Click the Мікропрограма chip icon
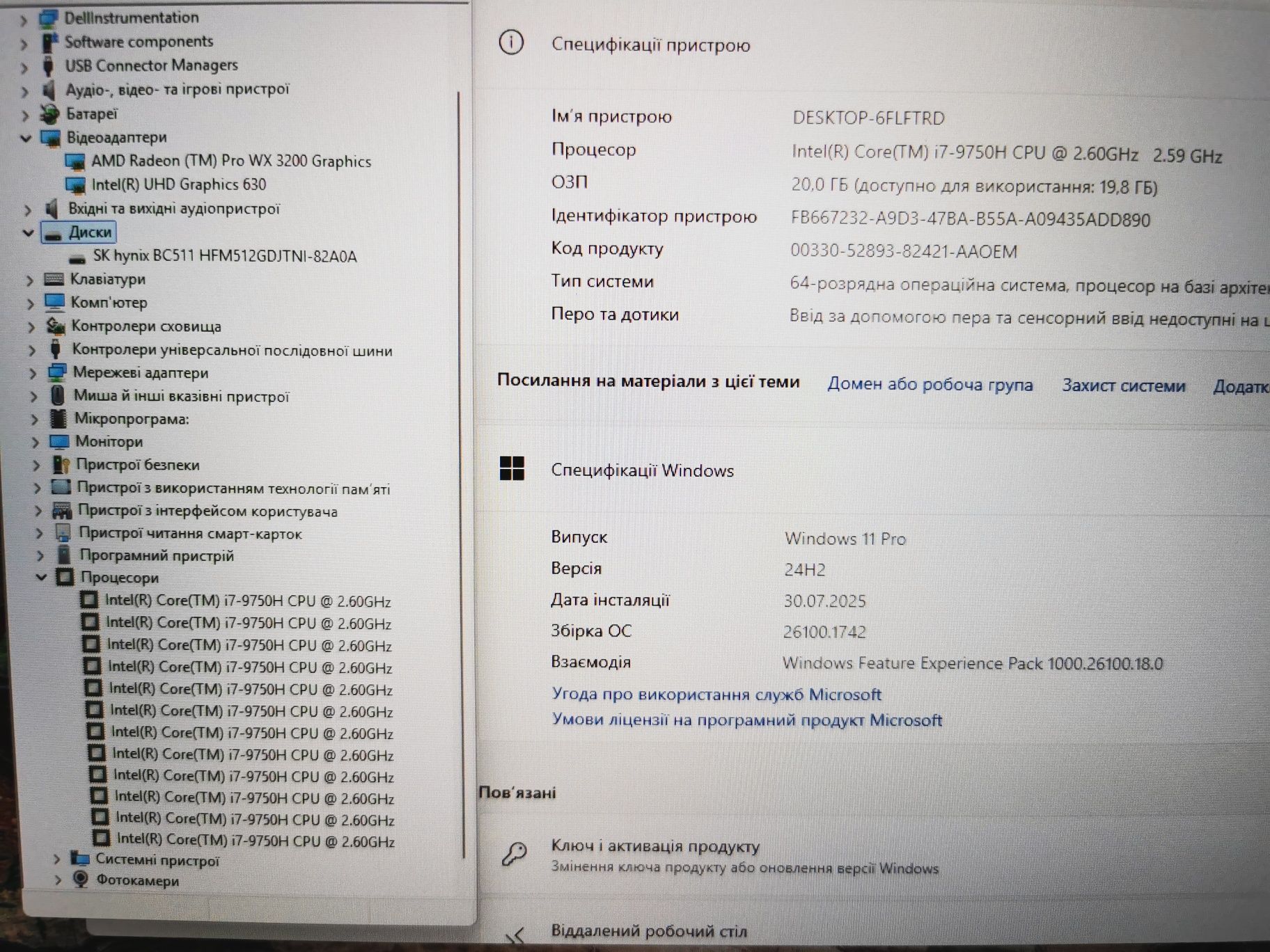The width and height of the screenshot is (1270, 952). click(x=58, y=419)
